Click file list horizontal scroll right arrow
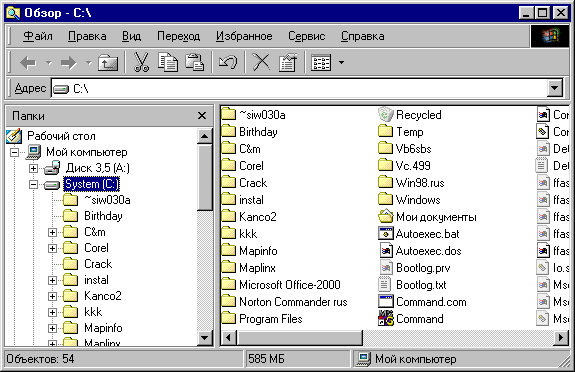The width and height of the screenshot is (575, 372). [x=561, y=338]
